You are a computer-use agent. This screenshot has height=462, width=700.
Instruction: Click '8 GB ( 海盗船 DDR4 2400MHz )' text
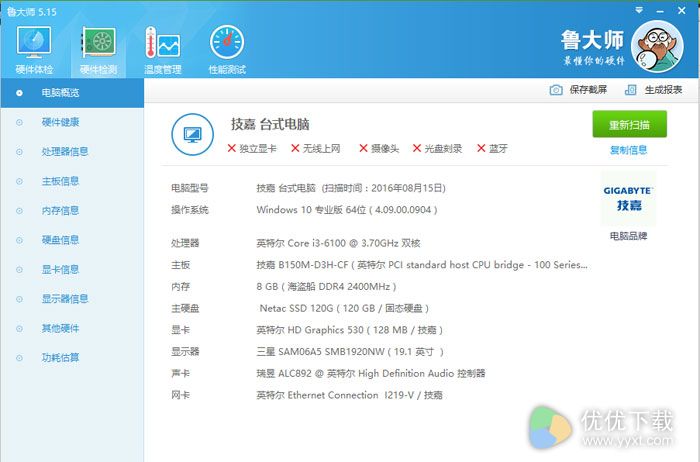click(x=326, y=287)
